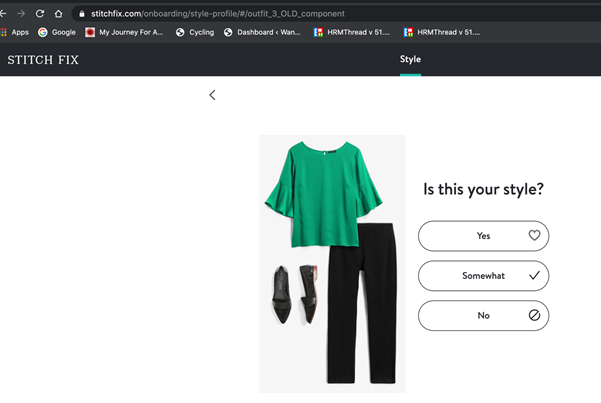Choose the Somewhat answer button

[483, 276]
